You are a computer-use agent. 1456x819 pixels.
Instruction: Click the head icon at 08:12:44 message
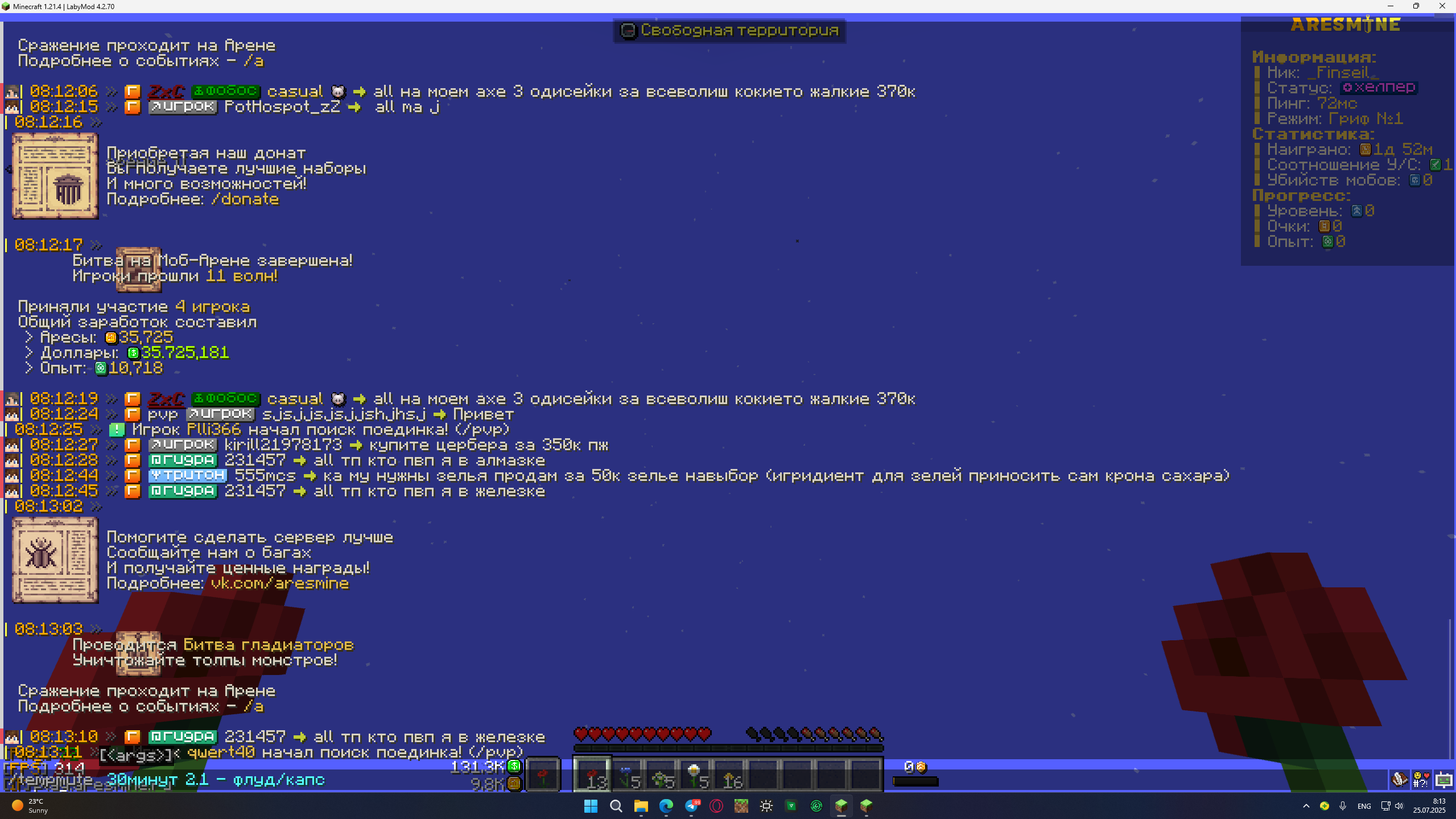pos(13,475)
